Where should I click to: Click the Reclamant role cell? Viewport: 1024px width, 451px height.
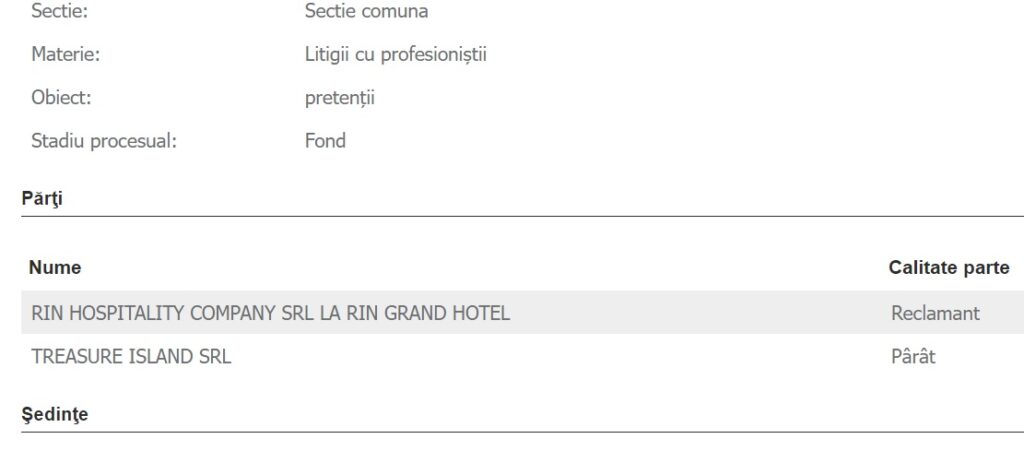935,313
